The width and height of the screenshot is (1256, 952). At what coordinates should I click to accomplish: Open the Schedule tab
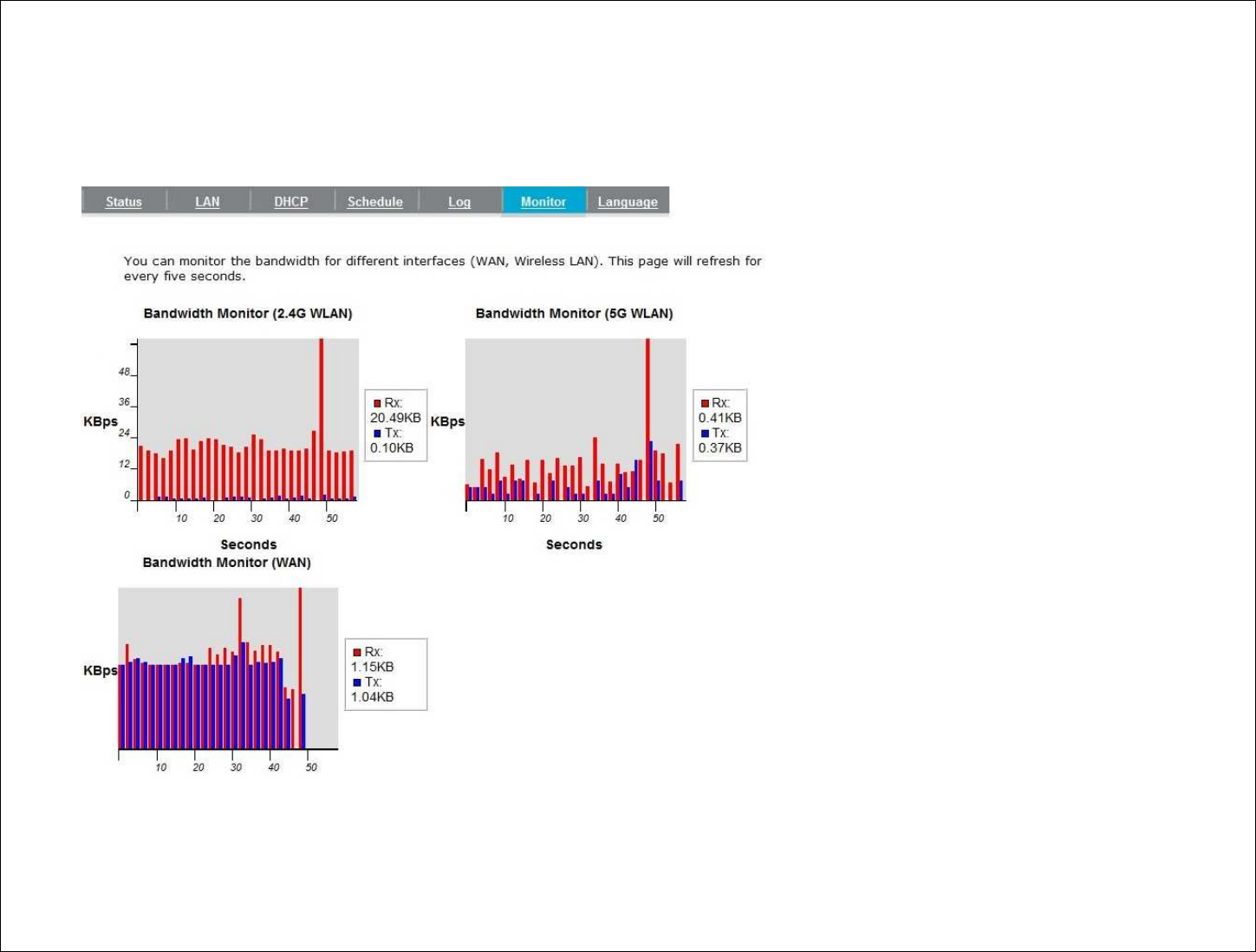pyautogui.click(x=375, y=202)
